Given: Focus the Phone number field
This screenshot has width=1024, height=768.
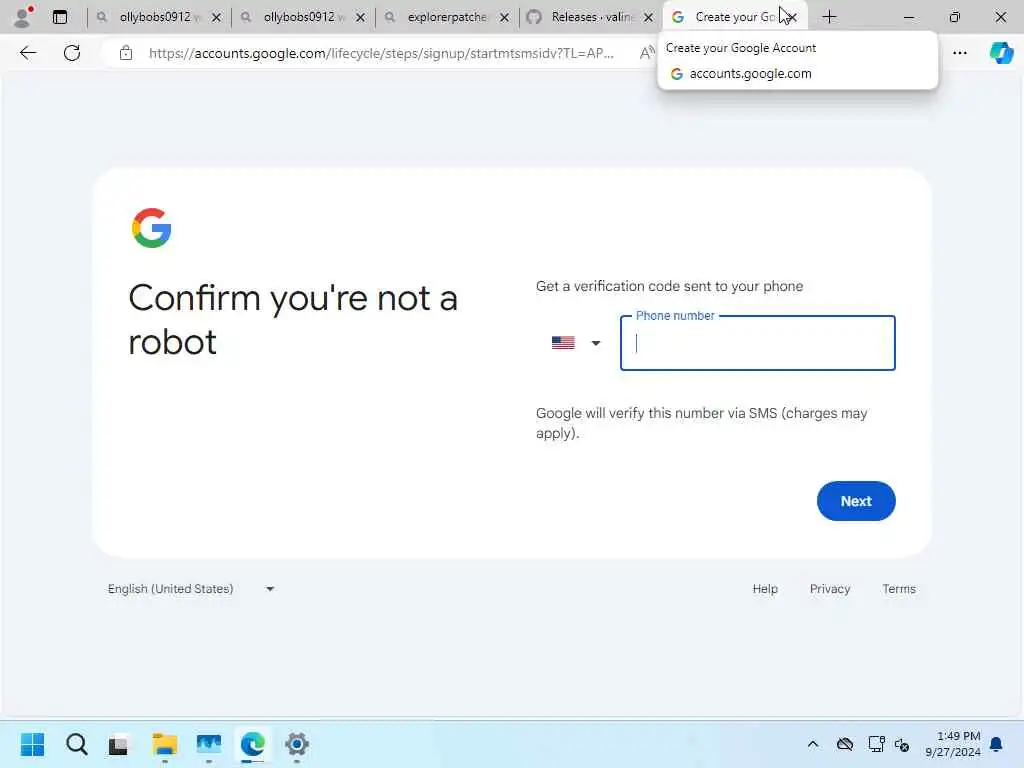Looking at the screenshot, I should pos(758,344).
